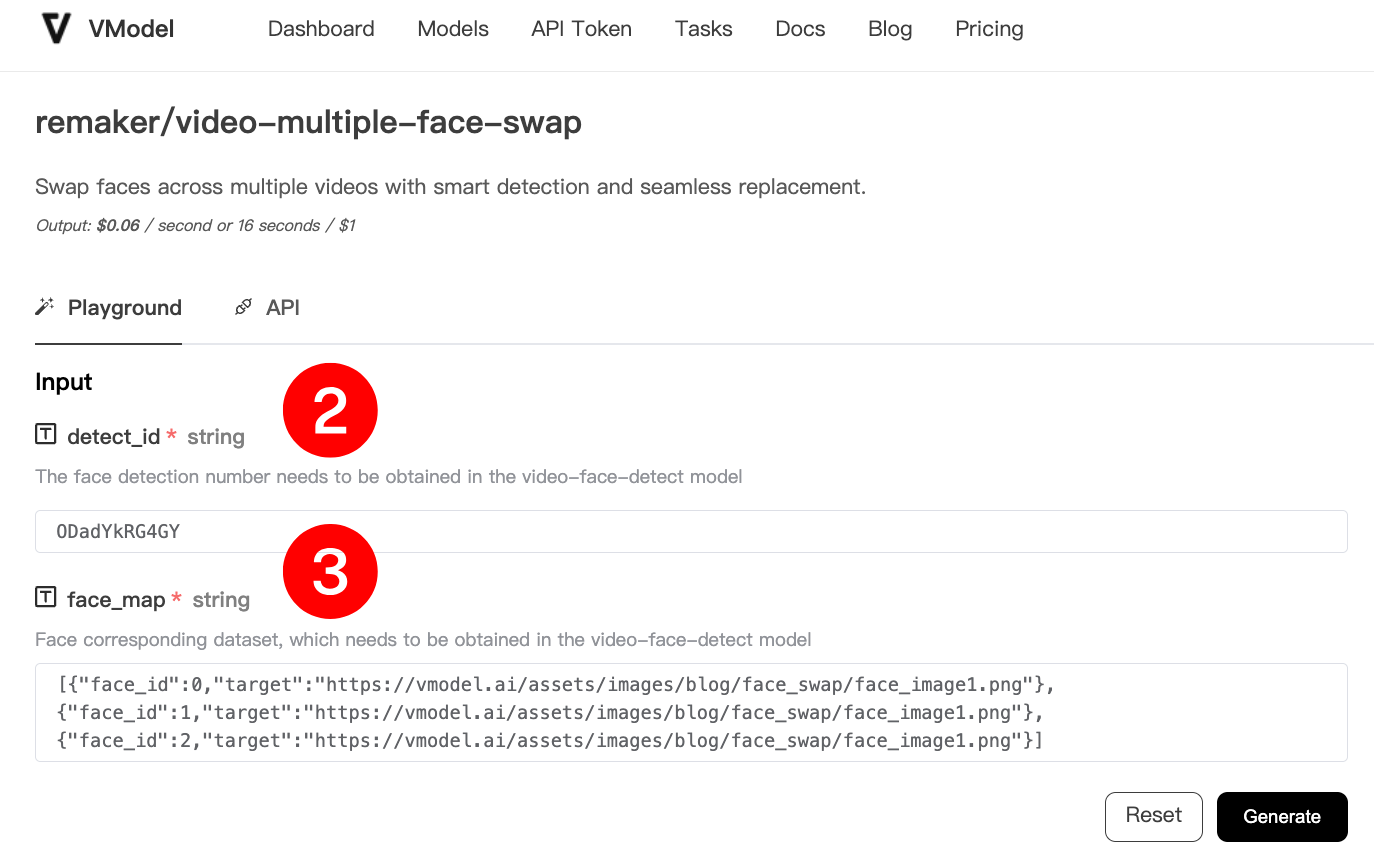
Task: Click the JSON line with "face_id":2
Action: coord(551,741)
